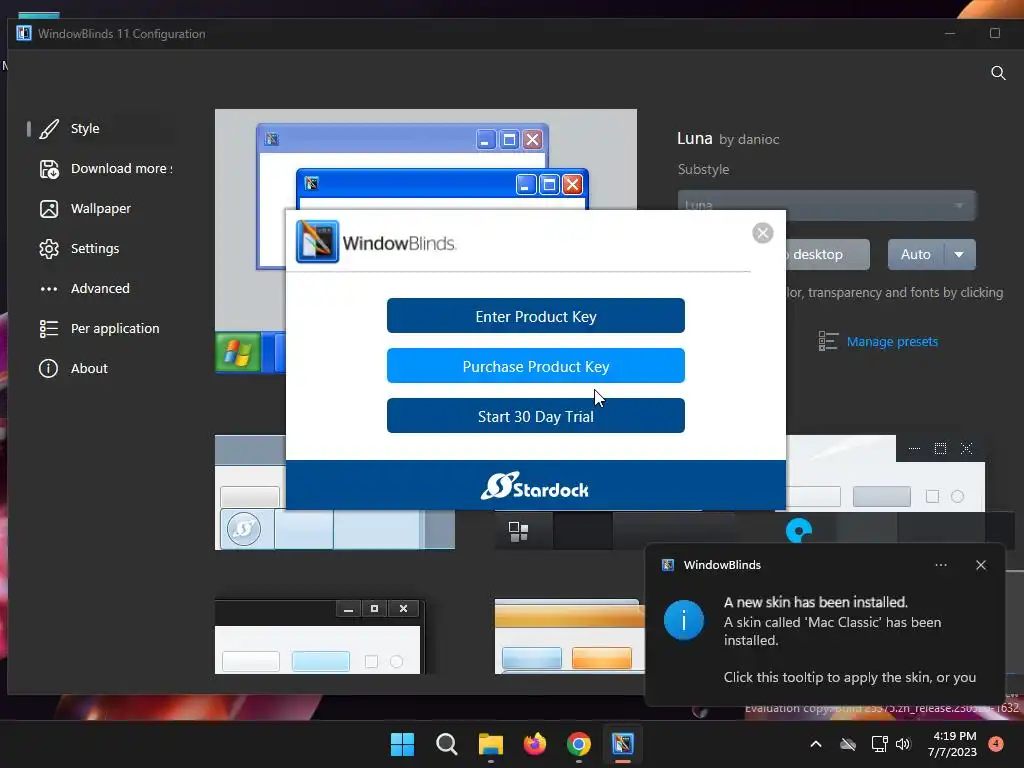Open the Advanced section

100,288
